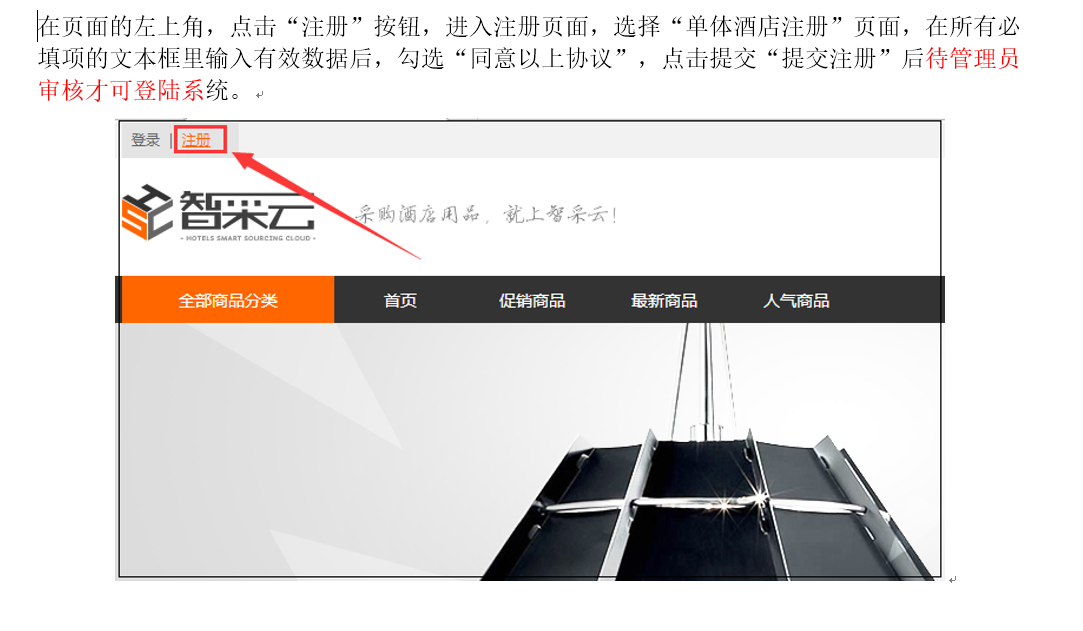This screenshot has height=631, width=1083.
Task: Go to the 首页 nav item
Action: pyautogui.click(x=401, y=301)
